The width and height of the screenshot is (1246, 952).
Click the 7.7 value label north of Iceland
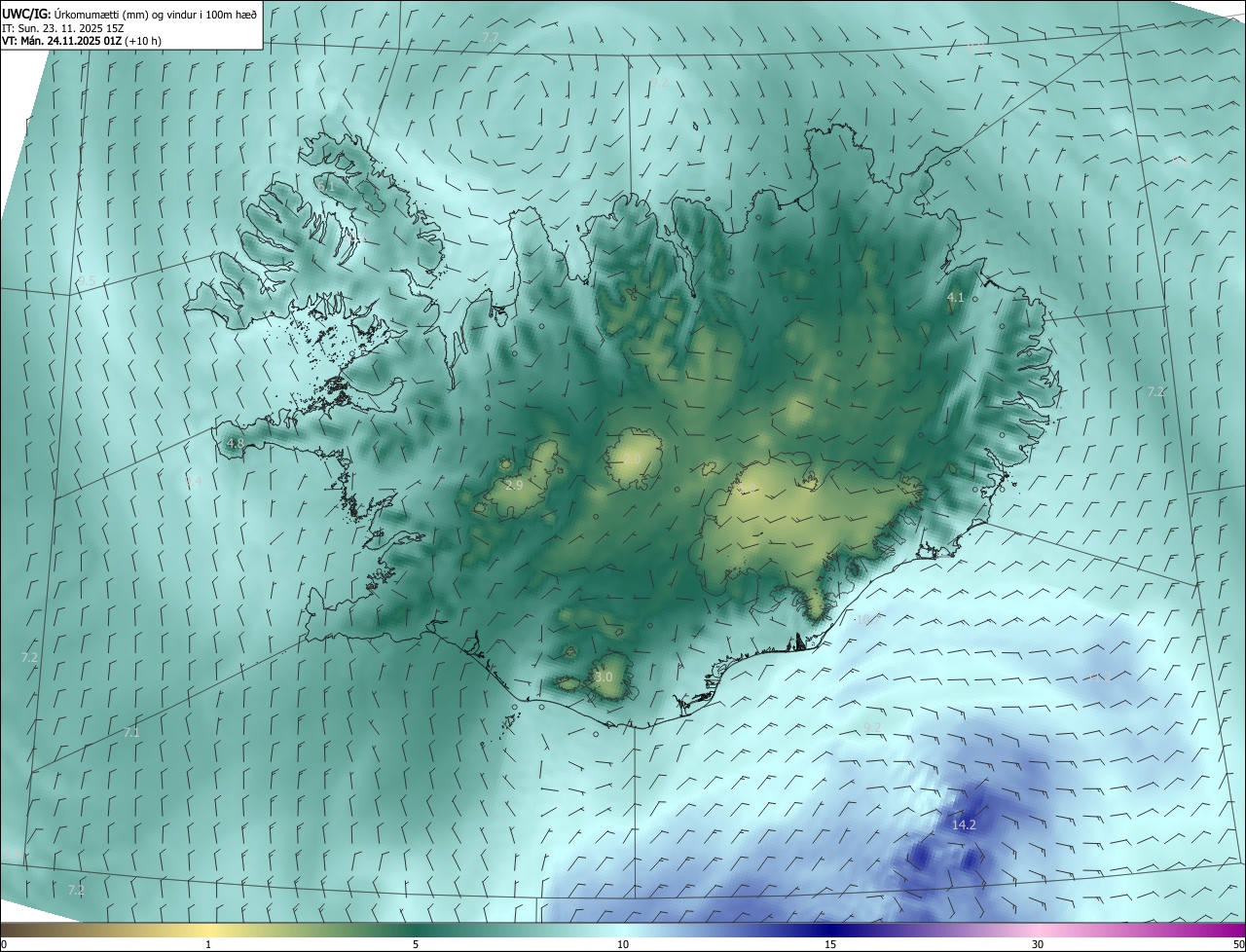click(x=491, y=37)
